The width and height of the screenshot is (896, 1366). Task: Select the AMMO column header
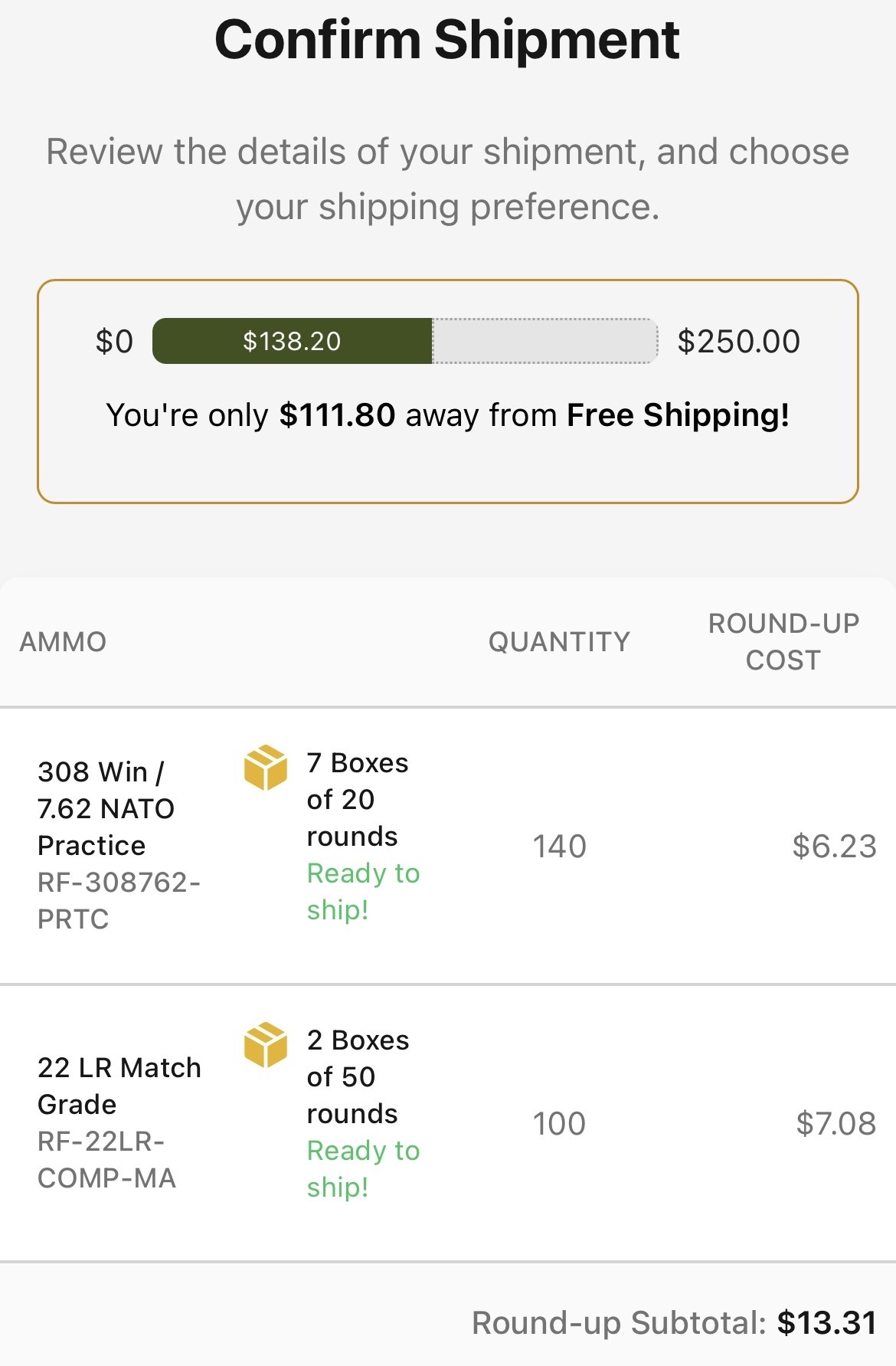tap(63, 641)
